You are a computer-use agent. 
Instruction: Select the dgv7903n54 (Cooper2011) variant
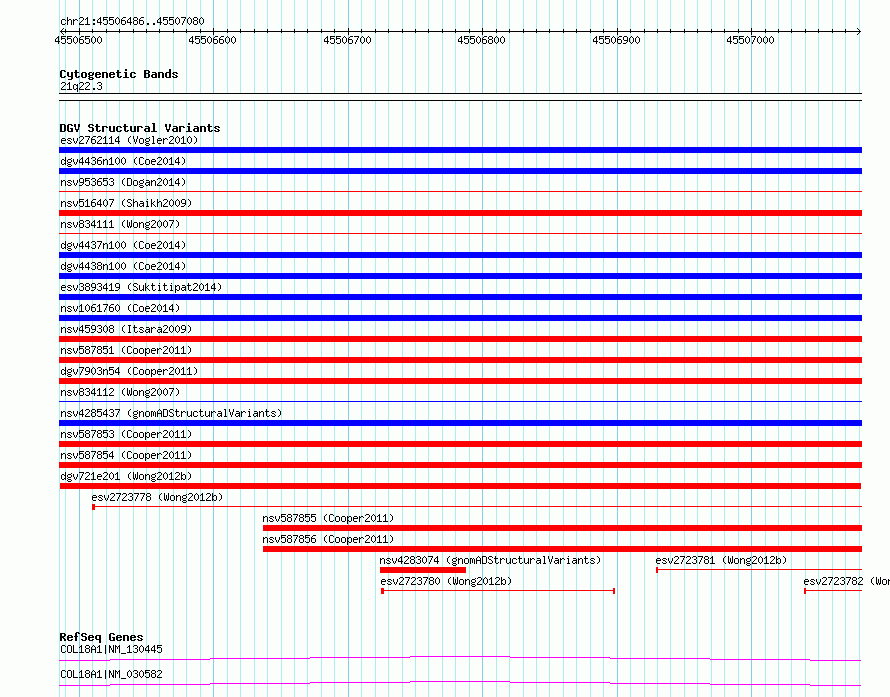[129, 371]
